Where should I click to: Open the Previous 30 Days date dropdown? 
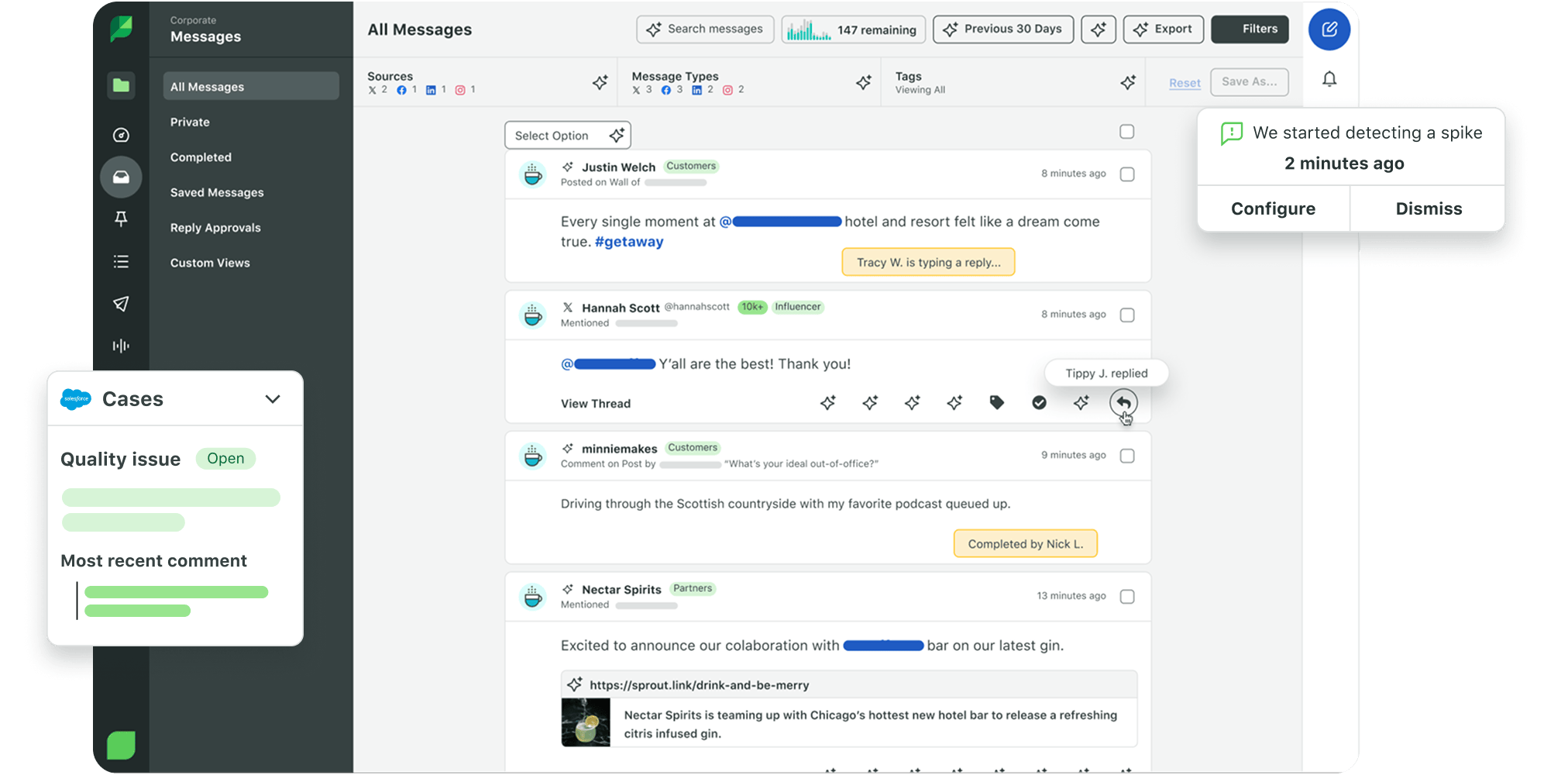(1002, 29)
